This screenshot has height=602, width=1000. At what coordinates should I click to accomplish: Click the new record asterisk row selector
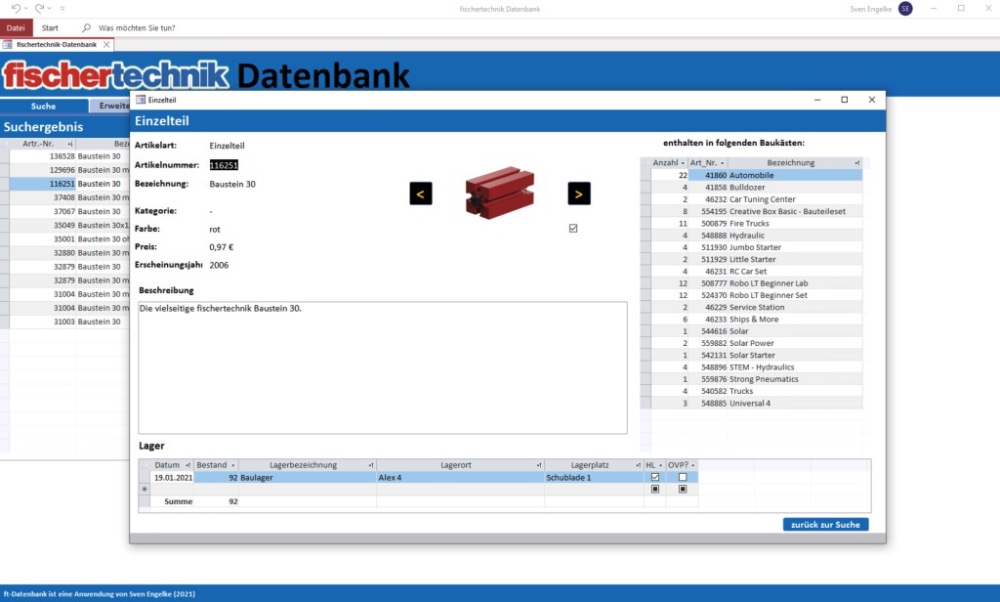coord(145,489)
